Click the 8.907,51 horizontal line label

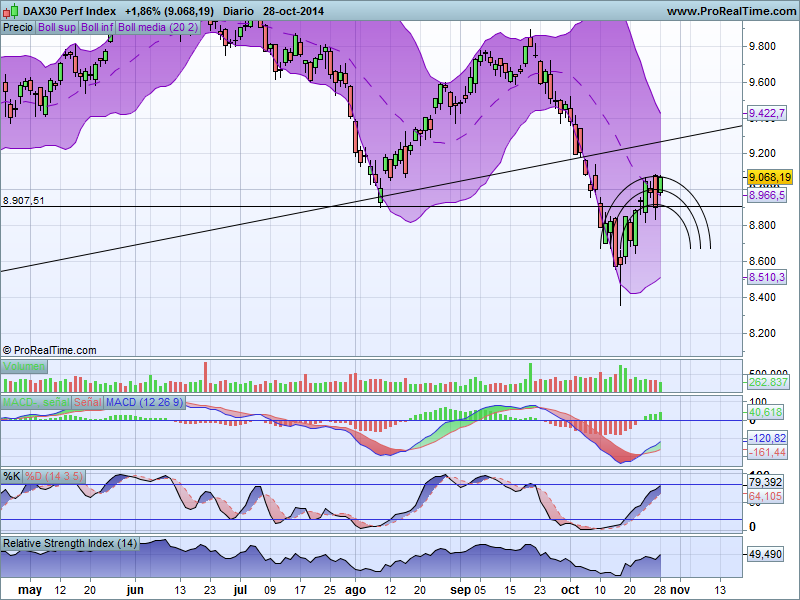click(23, 201)
